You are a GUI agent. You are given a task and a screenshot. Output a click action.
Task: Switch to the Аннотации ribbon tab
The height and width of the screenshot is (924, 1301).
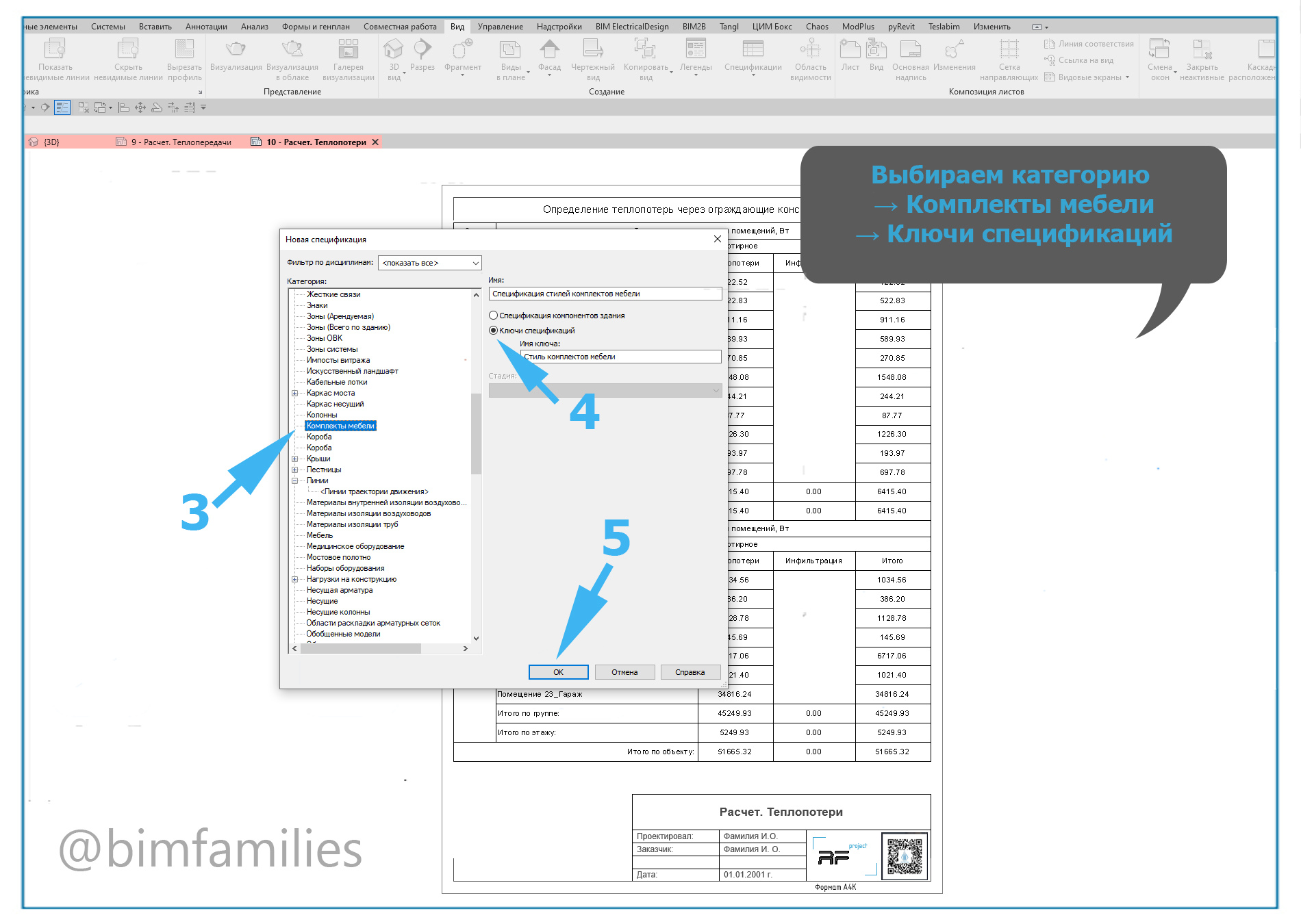click(206, 27)
